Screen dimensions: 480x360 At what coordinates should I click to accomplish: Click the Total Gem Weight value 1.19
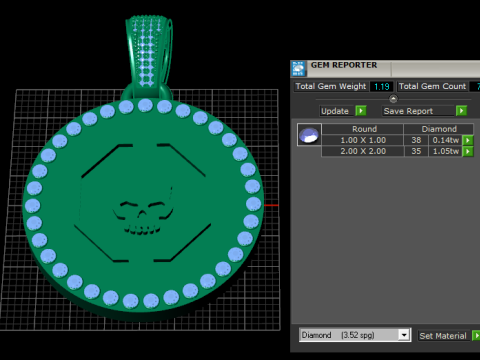[382, 87]
